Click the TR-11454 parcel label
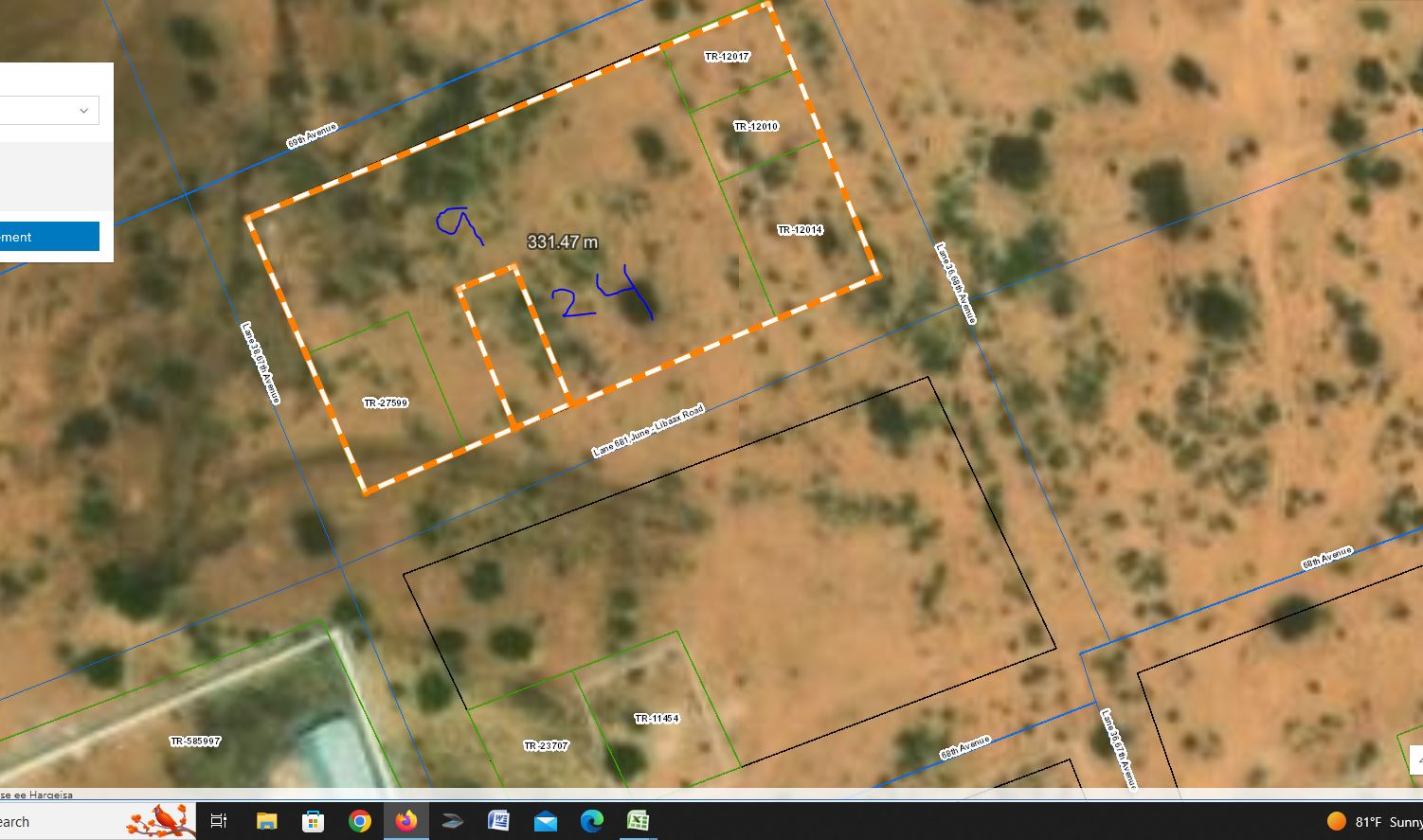This screenshot has width=1423, height=840. tap(657, 719)
